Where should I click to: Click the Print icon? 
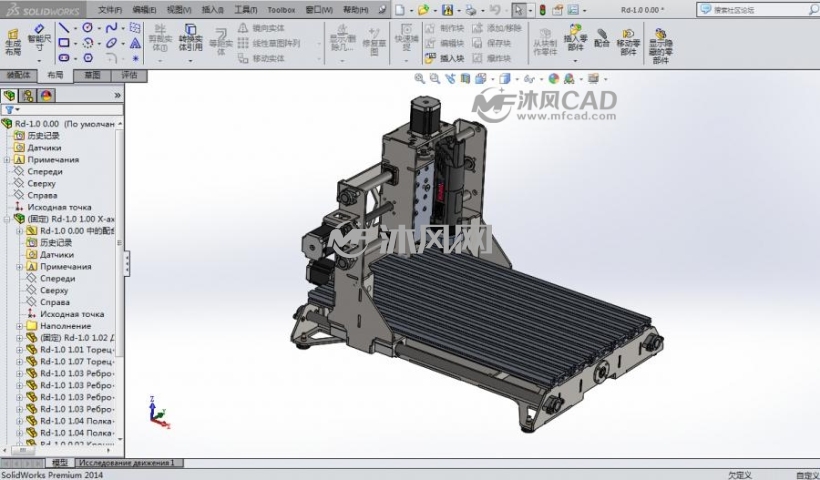coord(470,9)
